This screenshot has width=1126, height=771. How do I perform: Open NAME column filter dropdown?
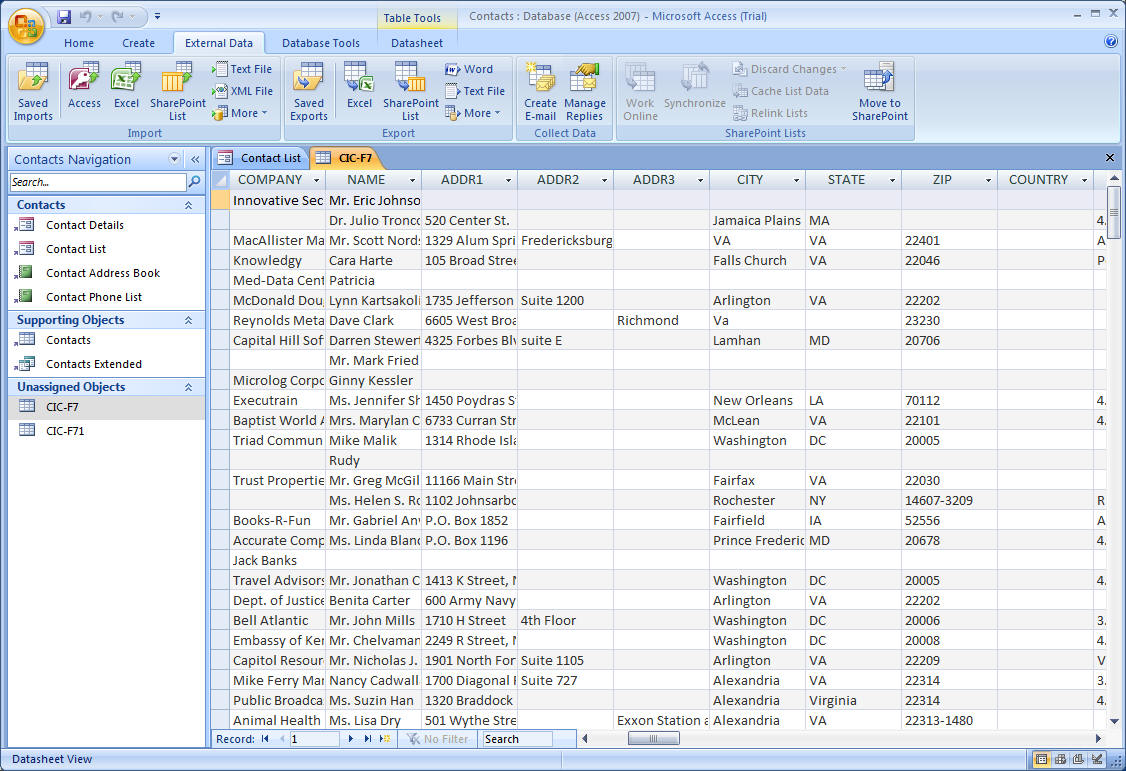[412, 180]
